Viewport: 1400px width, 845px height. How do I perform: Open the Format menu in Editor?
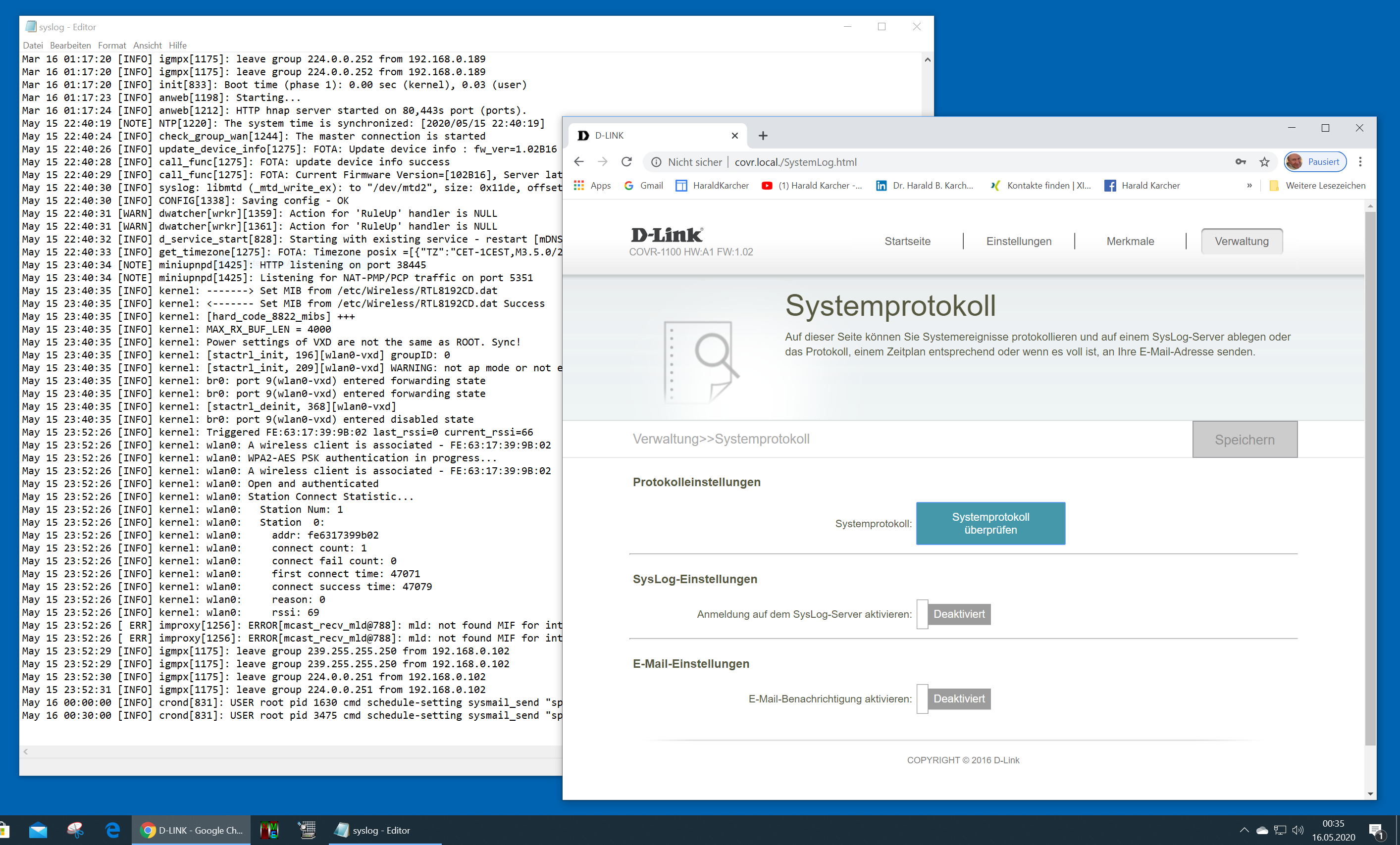(111, 46)
